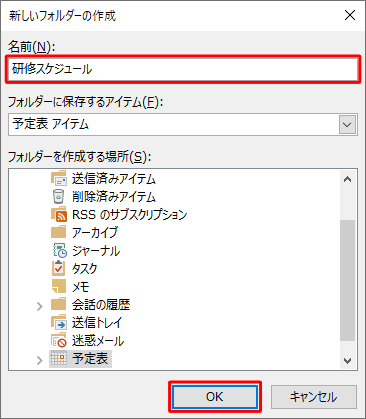Click the Archive (アーカイブ) folder icon
Image resolution: width=366 pixels, height=419 pixels.
point(59,232)
